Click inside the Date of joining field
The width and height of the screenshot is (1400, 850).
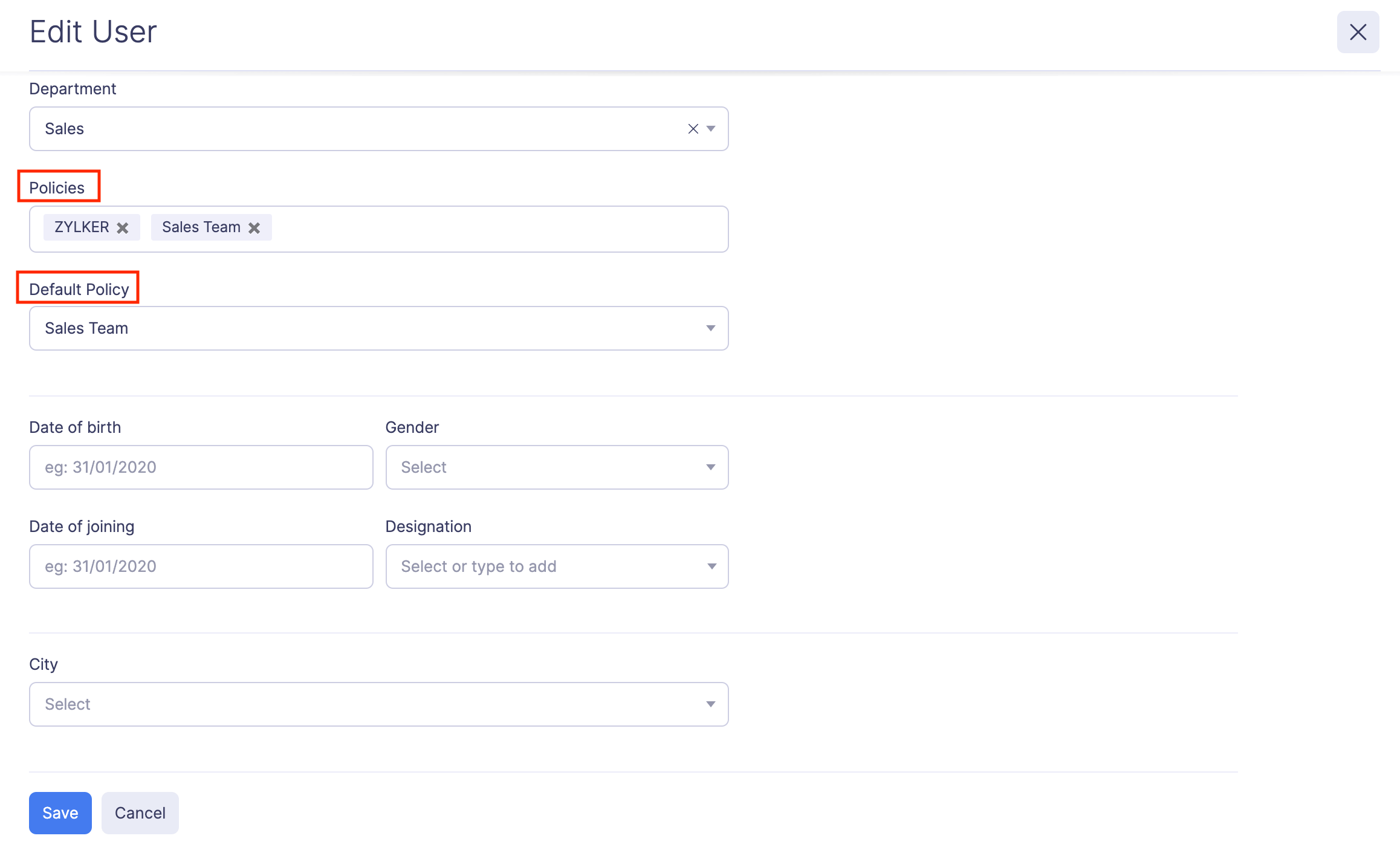tap(201, 566)
